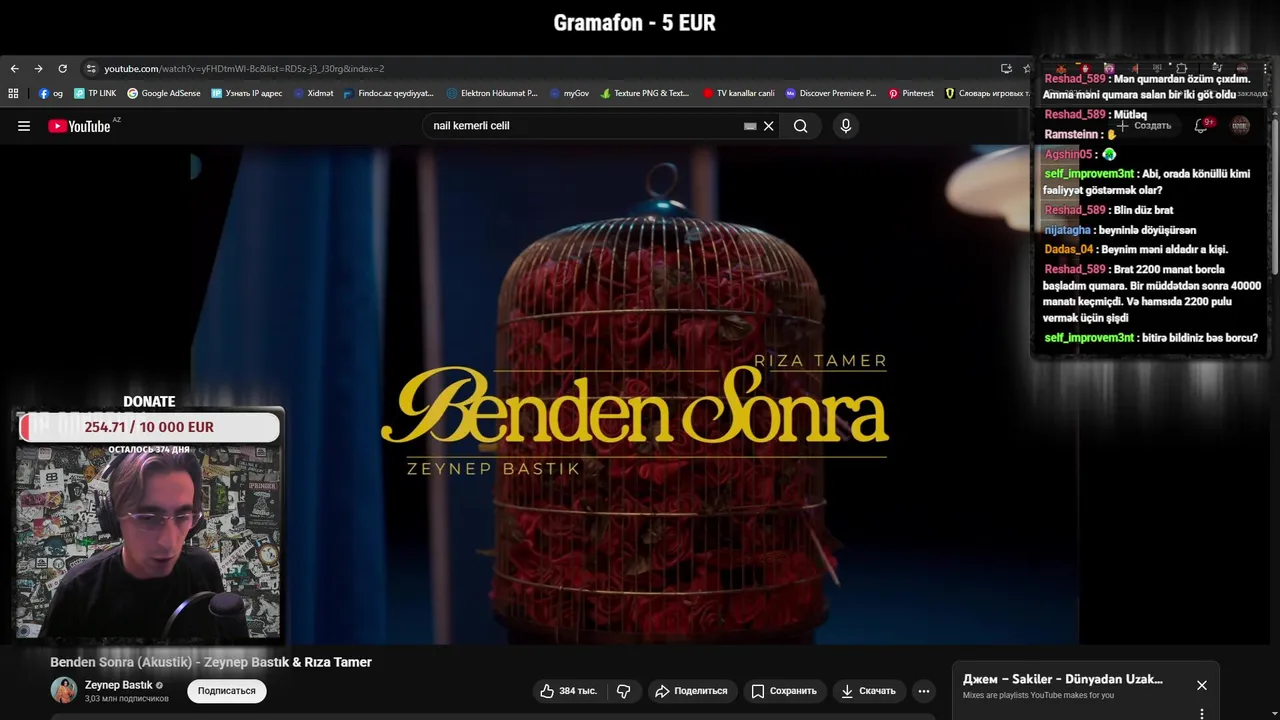Open the myGov bookmark
Image resolution: width=1280 pixels, height=720 pixels.
570,93
